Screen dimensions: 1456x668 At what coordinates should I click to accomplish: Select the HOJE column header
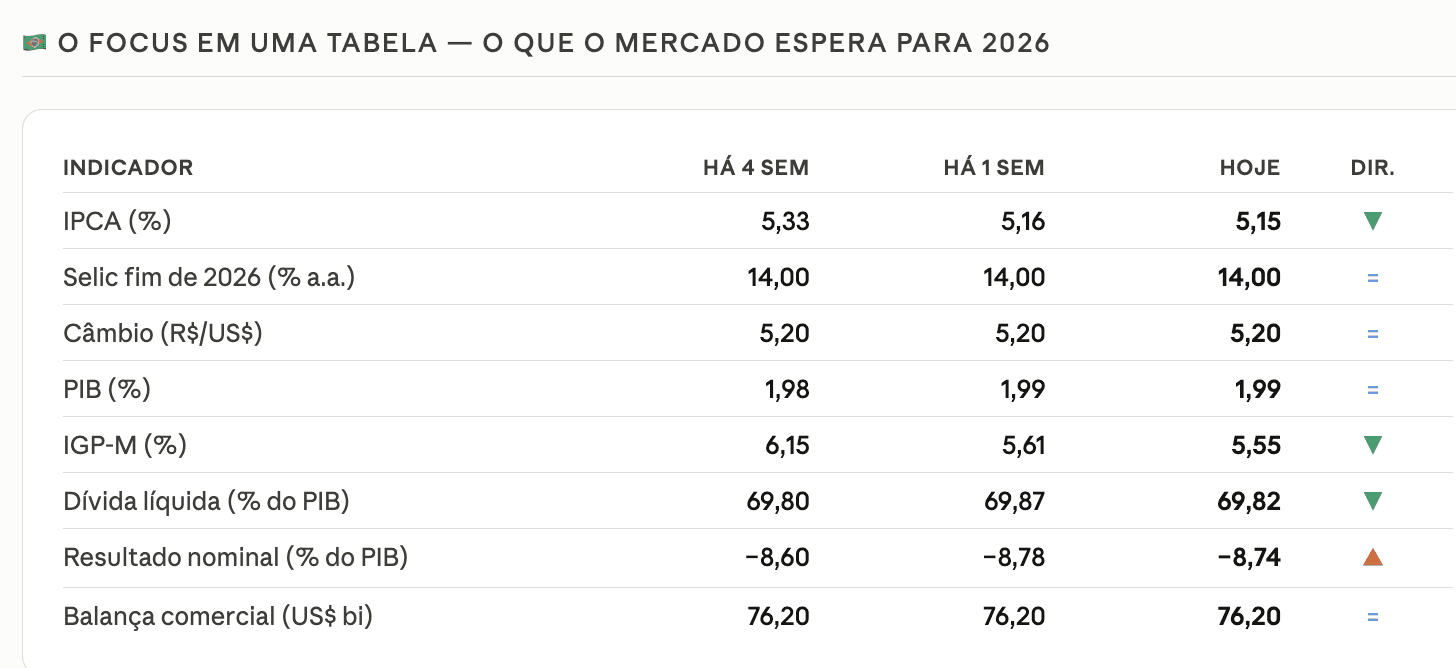pyautogui.click(x=1250, y=168)
